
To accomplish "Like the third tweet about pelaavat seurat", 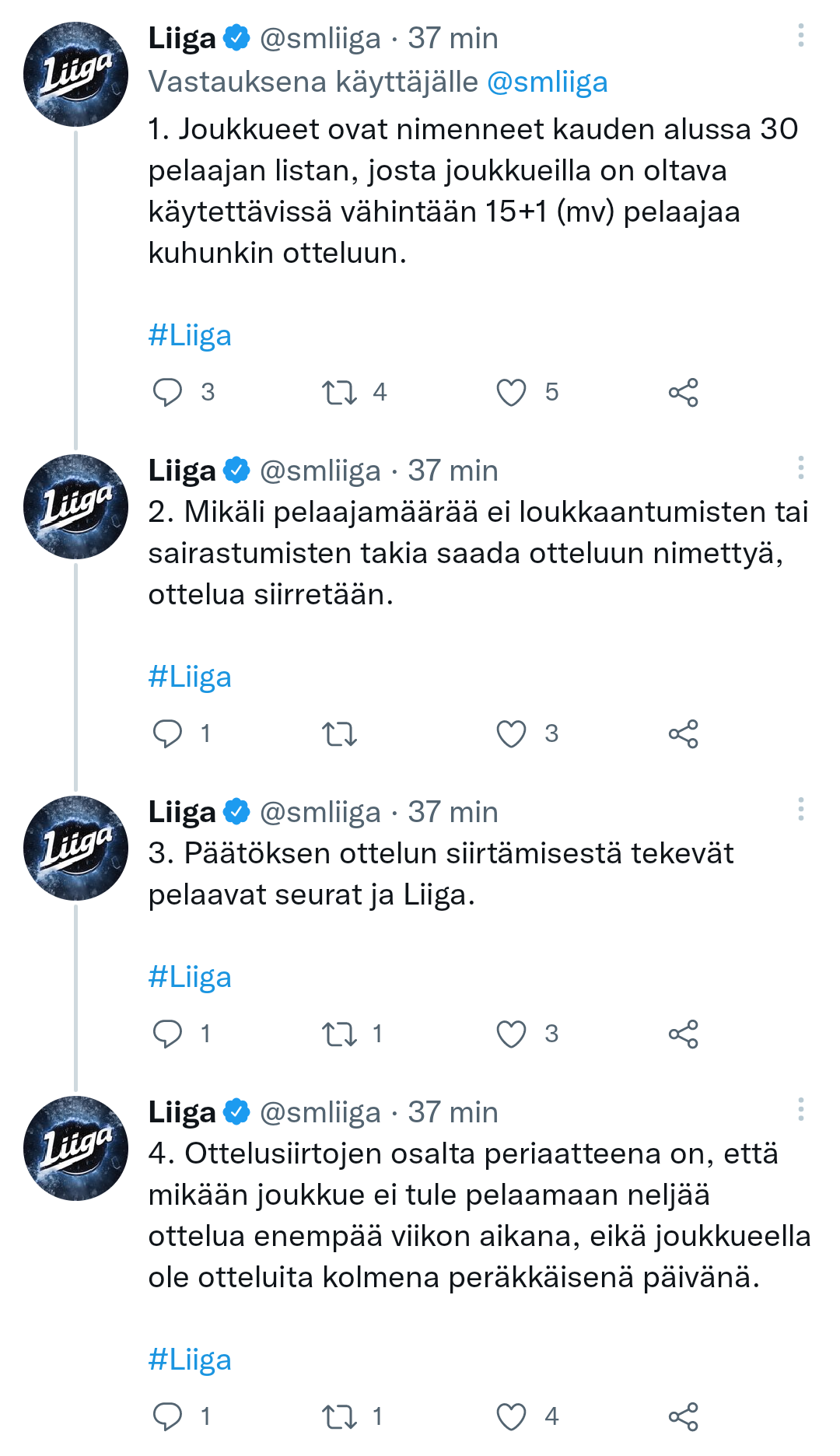I will tap(511, 1034).
